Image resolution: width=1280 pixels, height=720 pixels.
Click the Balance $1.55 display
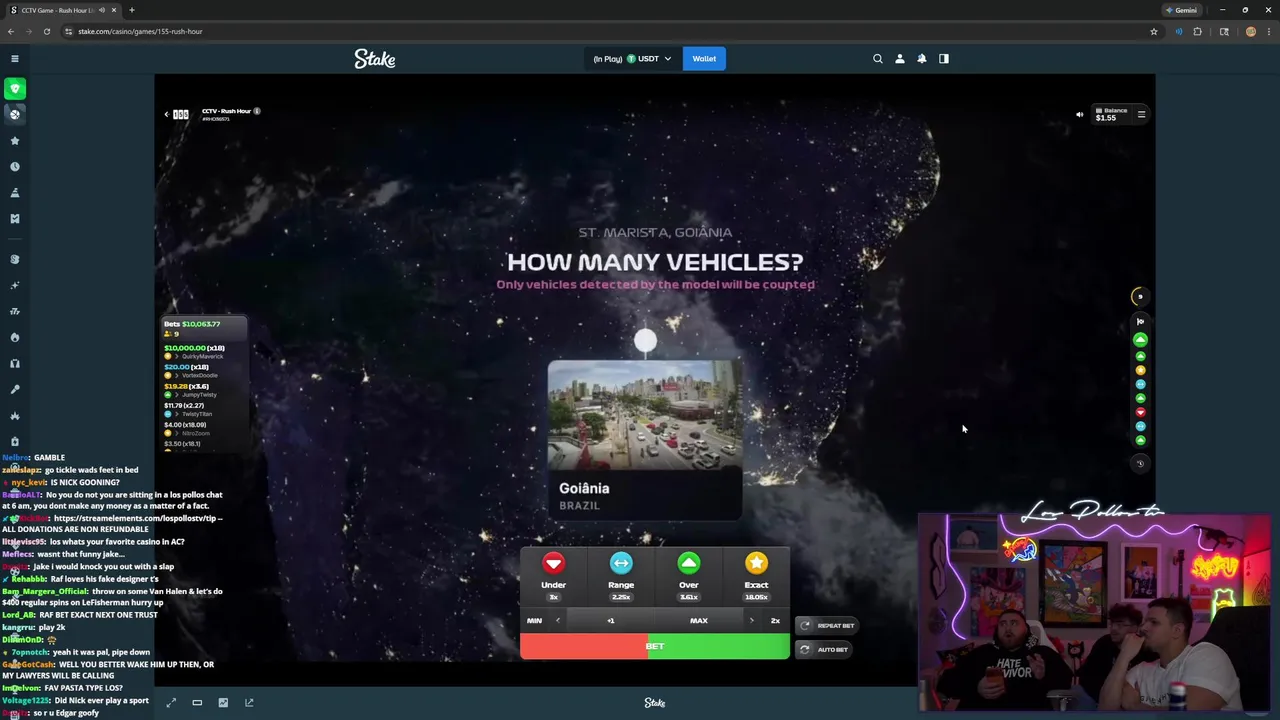point(1110,114)
